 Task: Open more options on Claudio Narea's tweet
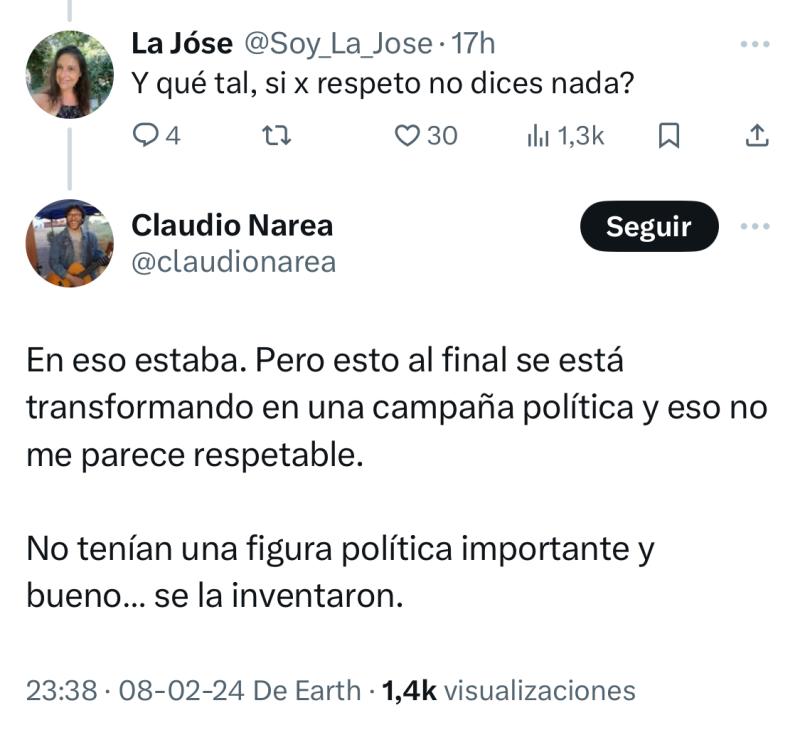757,226
